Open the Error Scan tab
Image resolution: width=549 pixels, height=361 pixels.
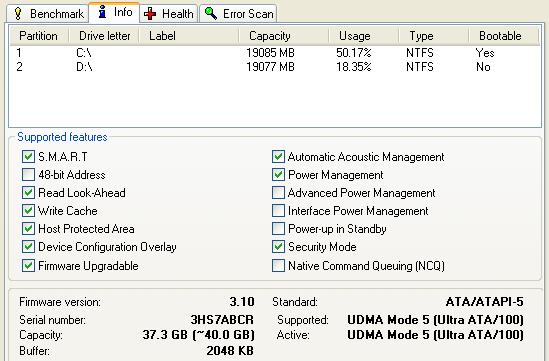coord(238,14)
